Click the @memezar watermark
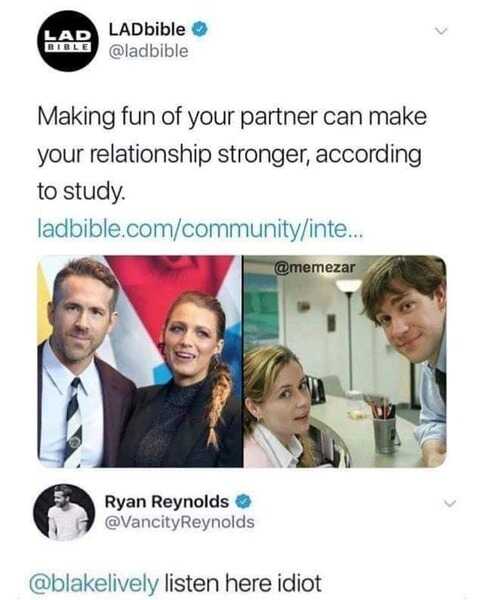The image size is (484, 600). pyautogui.click(x=314, y=267)
